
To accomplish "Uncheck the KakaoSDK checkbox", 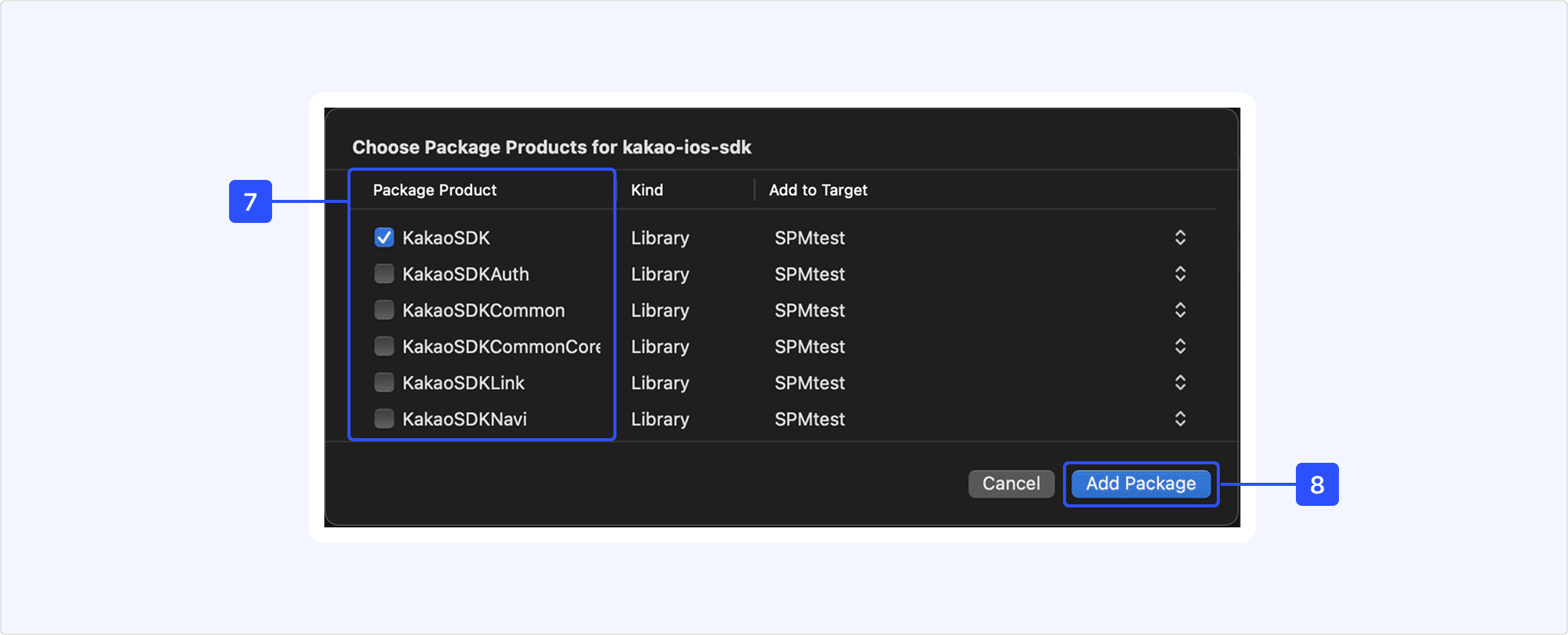I will [384, 238].
